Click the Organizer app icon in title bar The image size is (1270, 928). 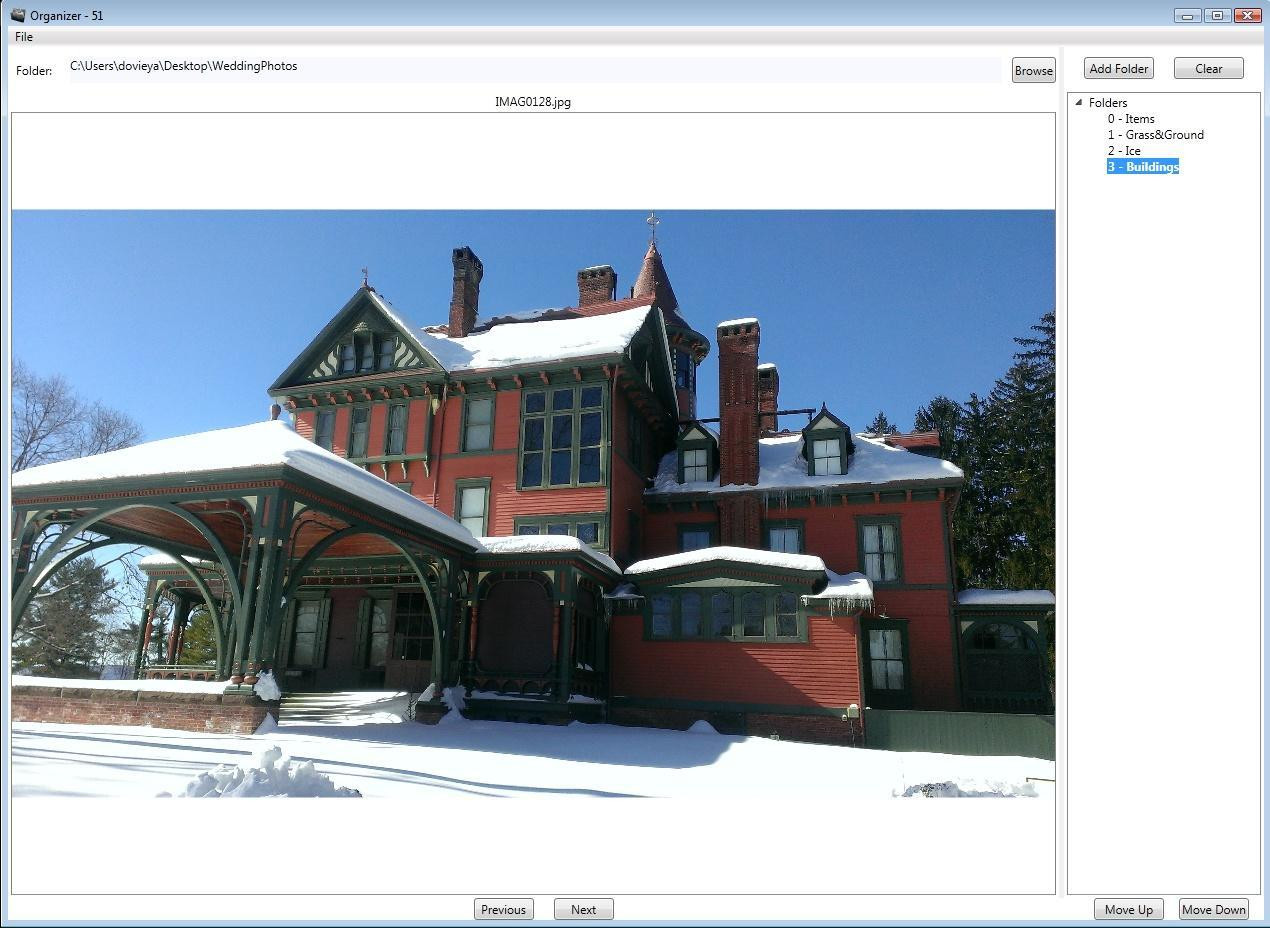click(x=17, y=15)
